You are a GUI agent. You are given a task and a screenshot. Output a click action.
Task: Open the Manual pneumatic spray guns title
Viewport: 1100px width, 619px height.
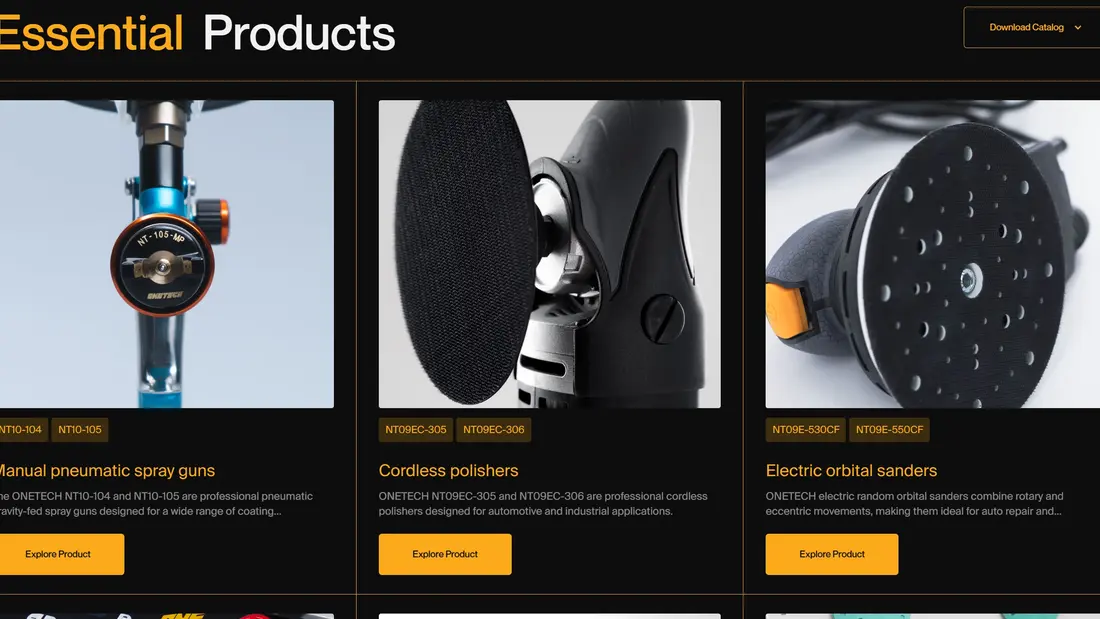coord(107,470)
